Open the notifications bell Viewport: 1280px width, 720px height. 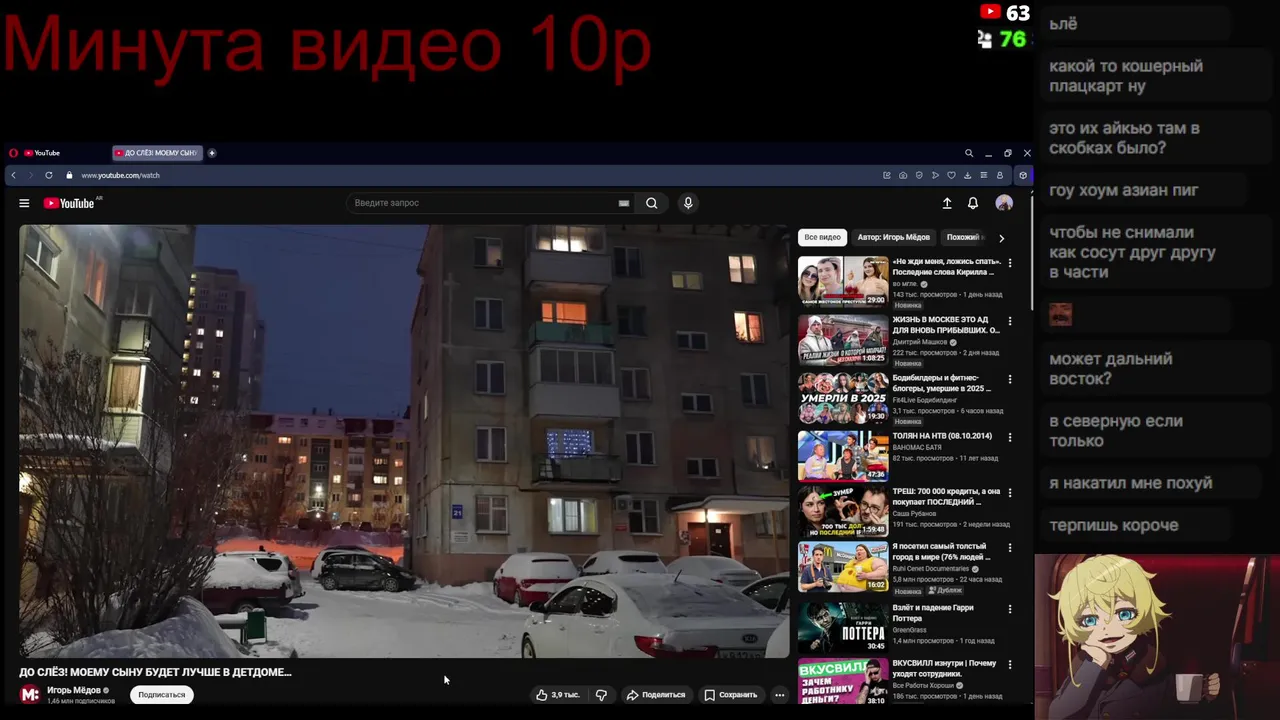(x=973, y=203)
